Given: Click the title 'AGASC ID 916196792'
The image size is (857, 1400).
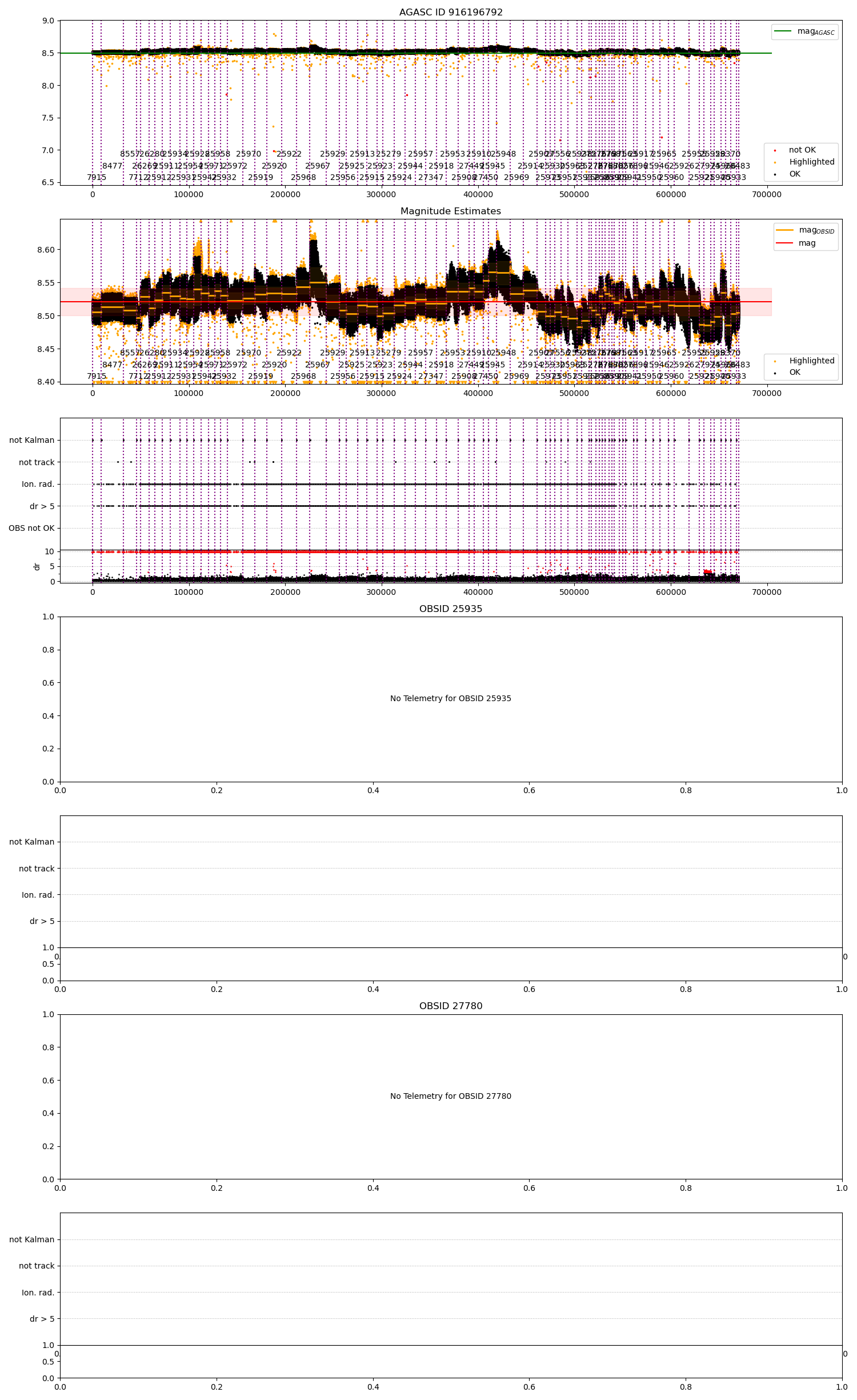Looking at the screenshot, I should point(451,12).
